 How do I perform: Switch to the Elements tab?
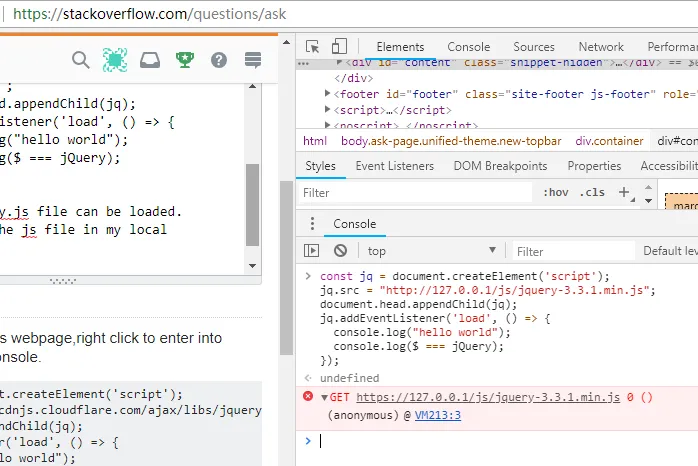point(400,47)
